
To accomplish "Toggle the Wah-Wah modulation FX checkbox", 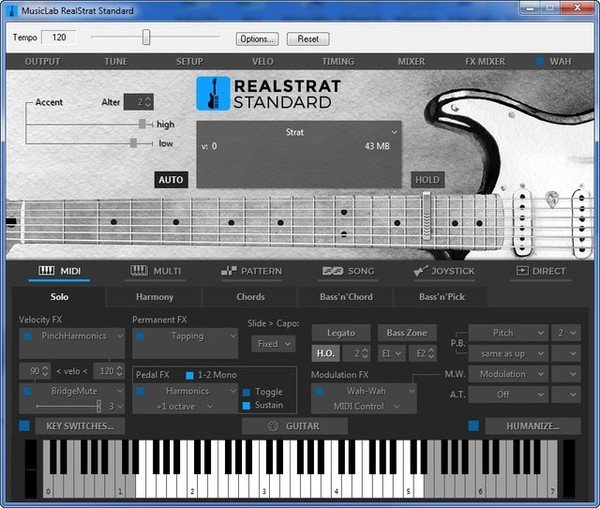I will (x=319, y=391).
